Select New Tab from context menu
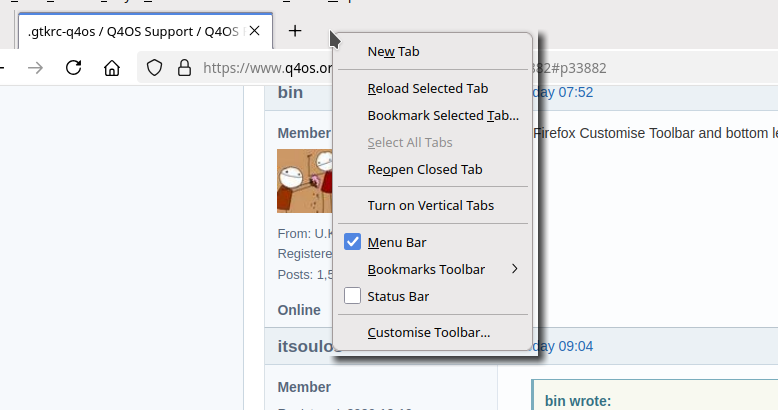This screenshot has height=410, width=778. (394, 51)
